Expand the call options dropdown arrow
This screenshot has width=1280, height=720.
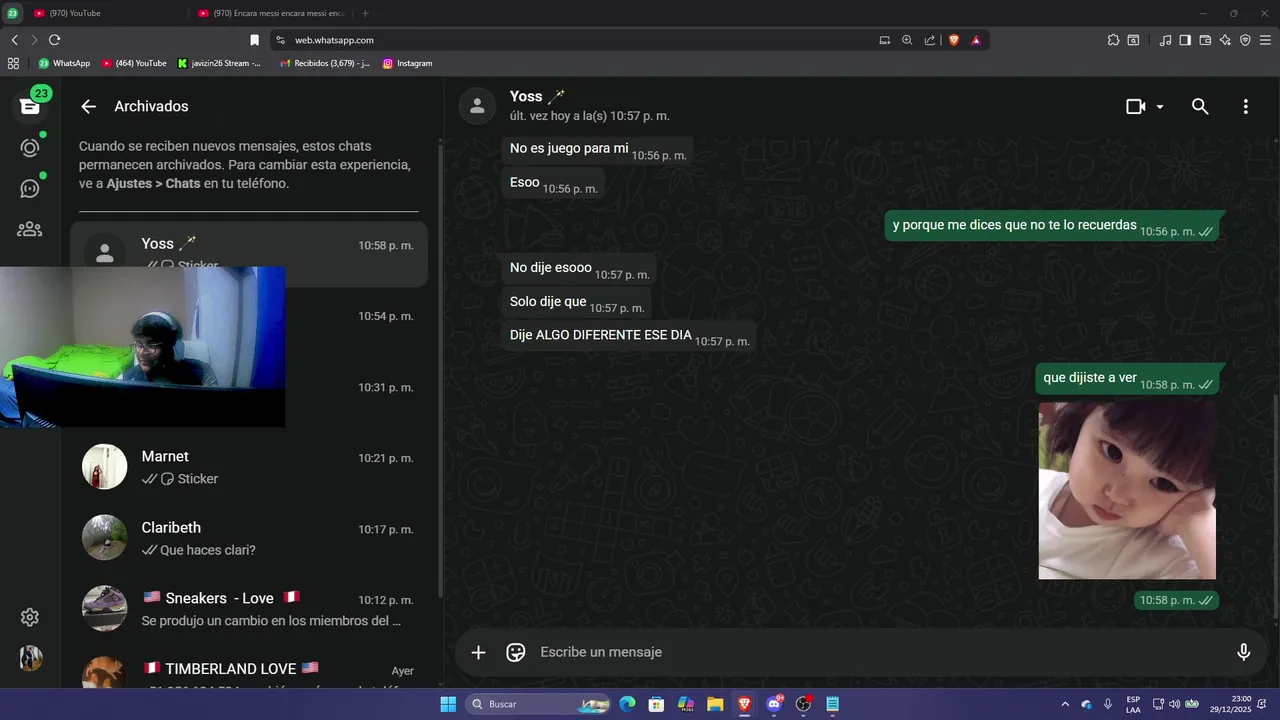1160,106
